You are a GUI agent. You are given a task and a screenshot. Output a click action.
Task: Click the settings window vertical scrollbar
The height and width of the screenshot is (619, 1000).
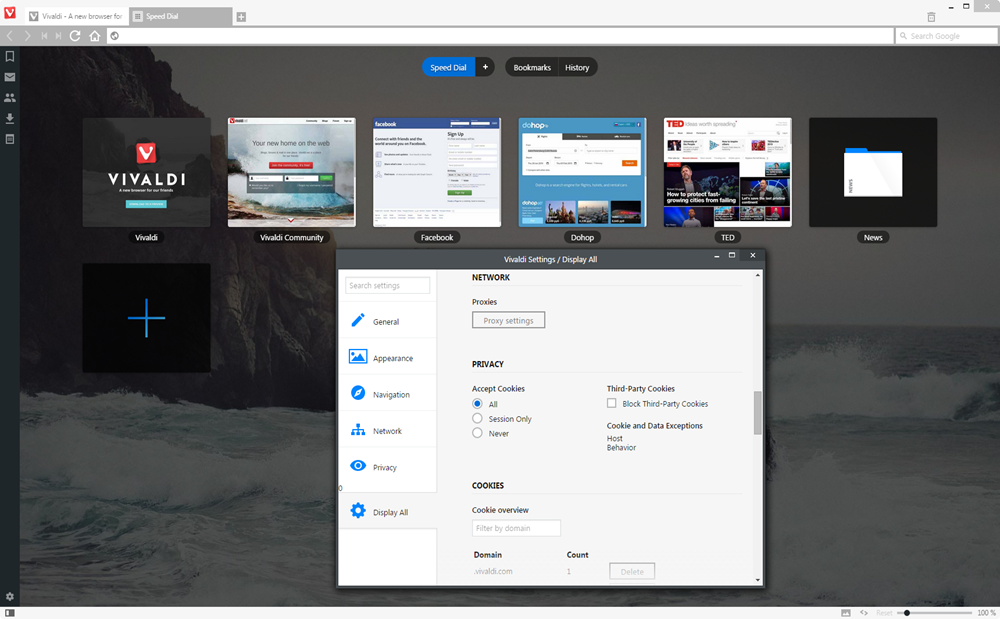point(758,412)
